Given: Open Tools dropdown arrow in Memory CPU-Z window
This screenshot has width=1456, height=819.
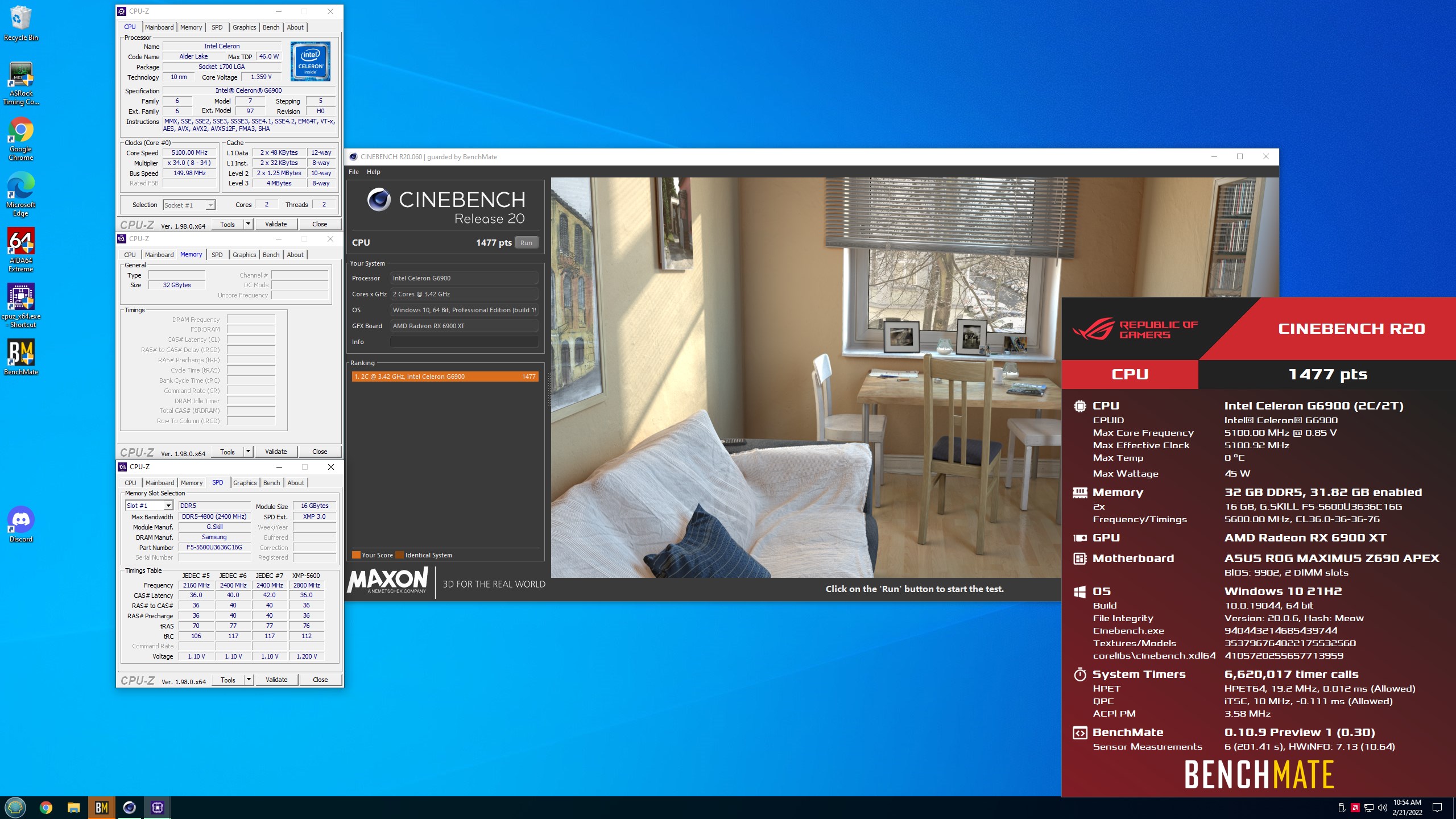Looking at the screenshot, I should tap(248, 452).
